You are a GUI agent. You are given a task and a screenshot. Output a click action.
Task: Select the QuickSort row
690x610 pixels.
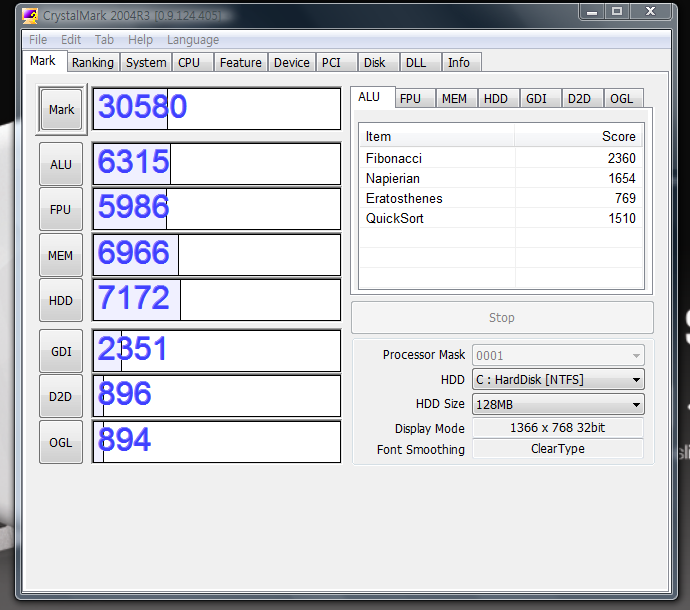pyautogui.click(x=501, y=218)
